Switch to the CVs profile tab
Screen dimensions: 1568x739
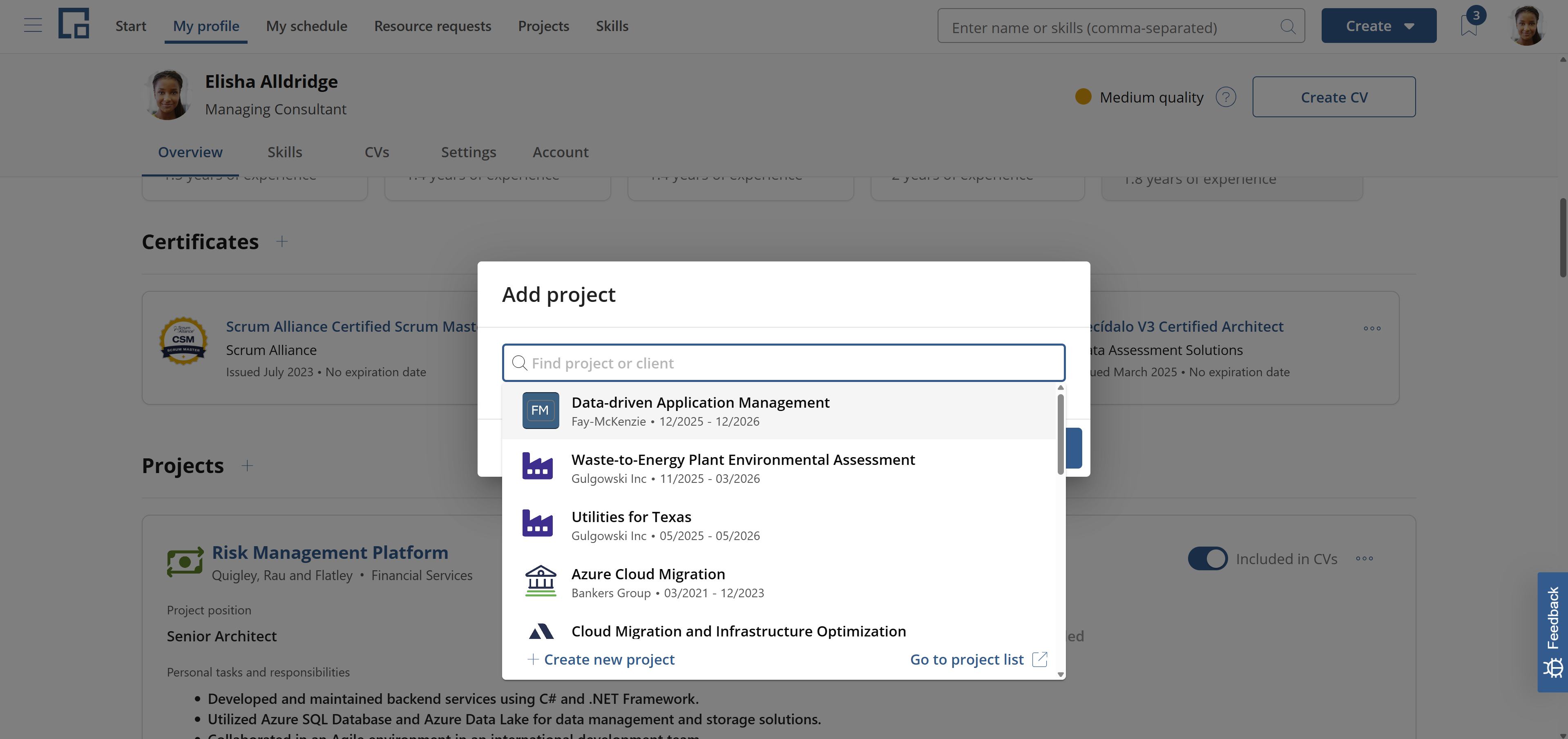pos(377,152)
